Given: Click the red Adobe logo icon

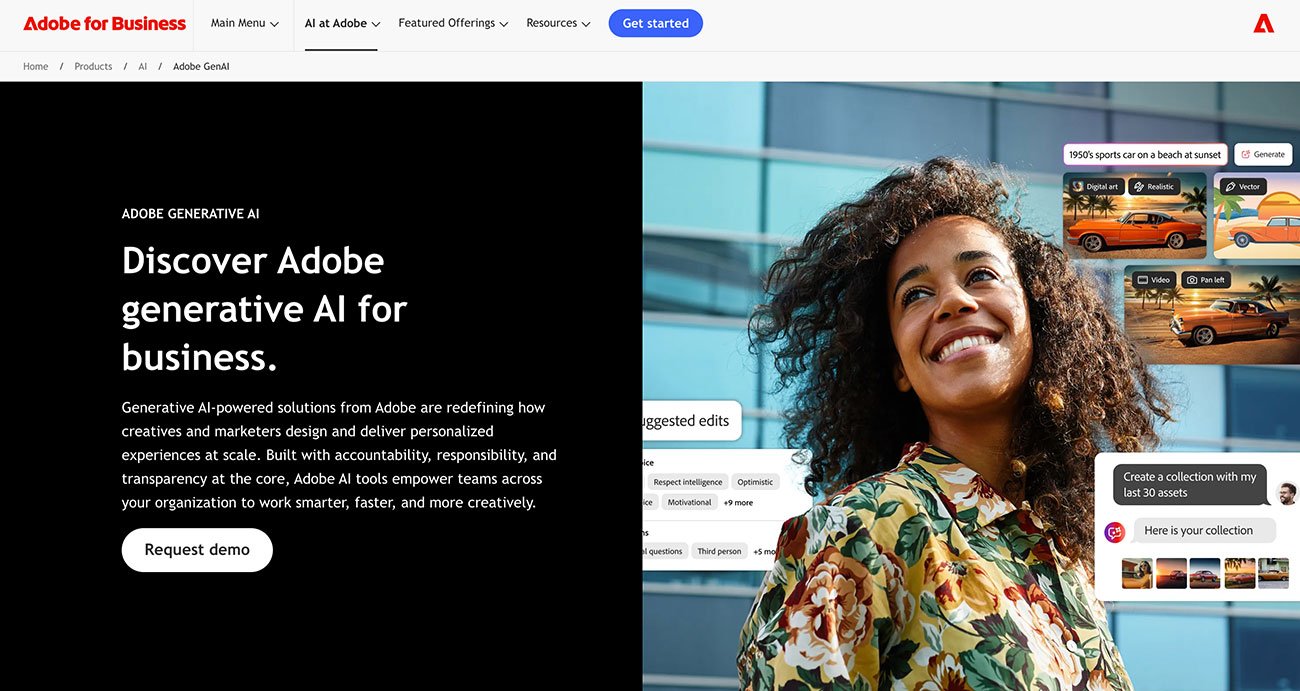Looking at the screenshot, I should point(1264,23).
